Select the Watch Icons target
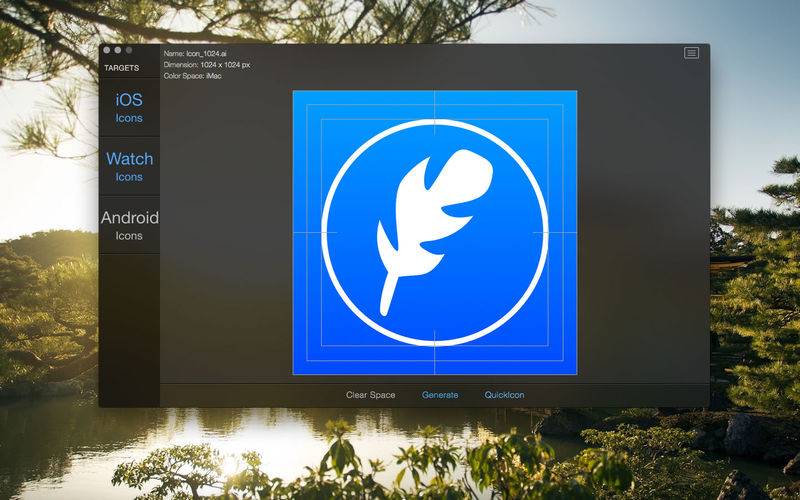Viewport: 800px width, 500px height. [129, 167]
